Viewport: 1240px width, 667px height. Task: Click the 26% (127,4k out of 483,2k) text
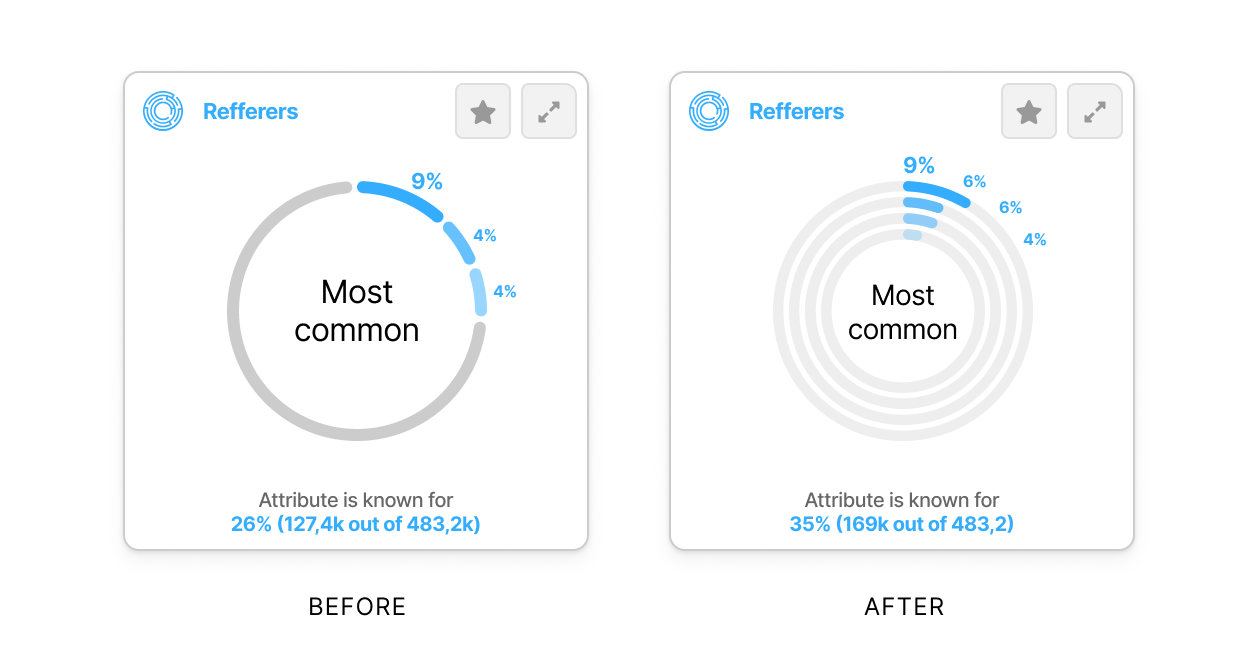(x=356, y=523)
